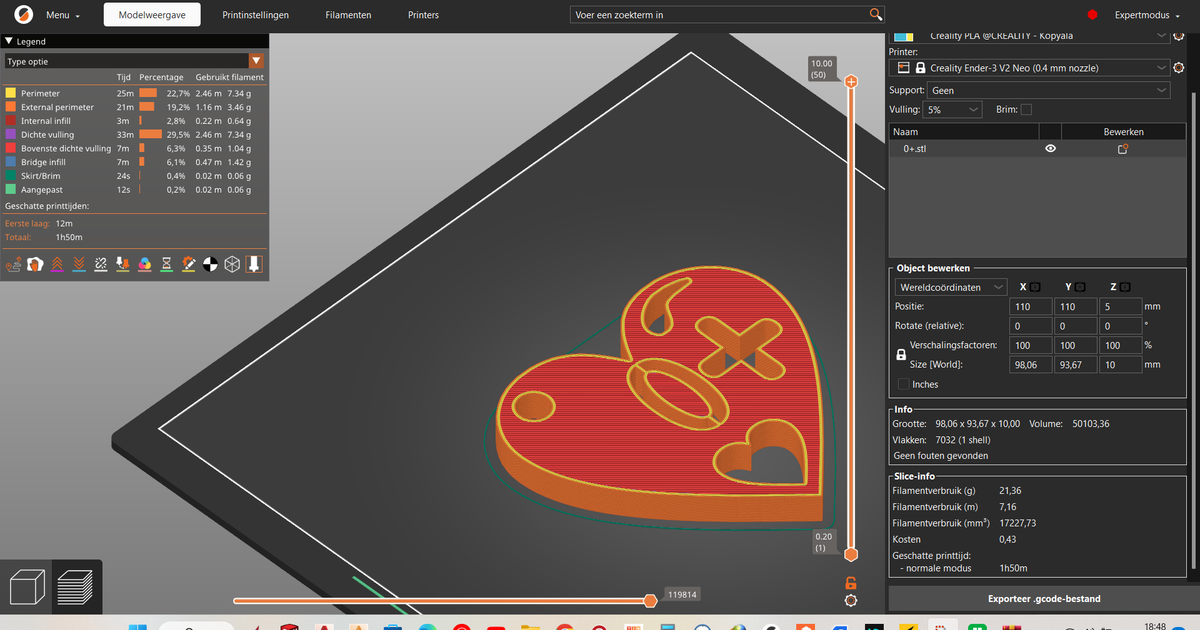Toggle tool changes icon in legend

click(123, 264)
